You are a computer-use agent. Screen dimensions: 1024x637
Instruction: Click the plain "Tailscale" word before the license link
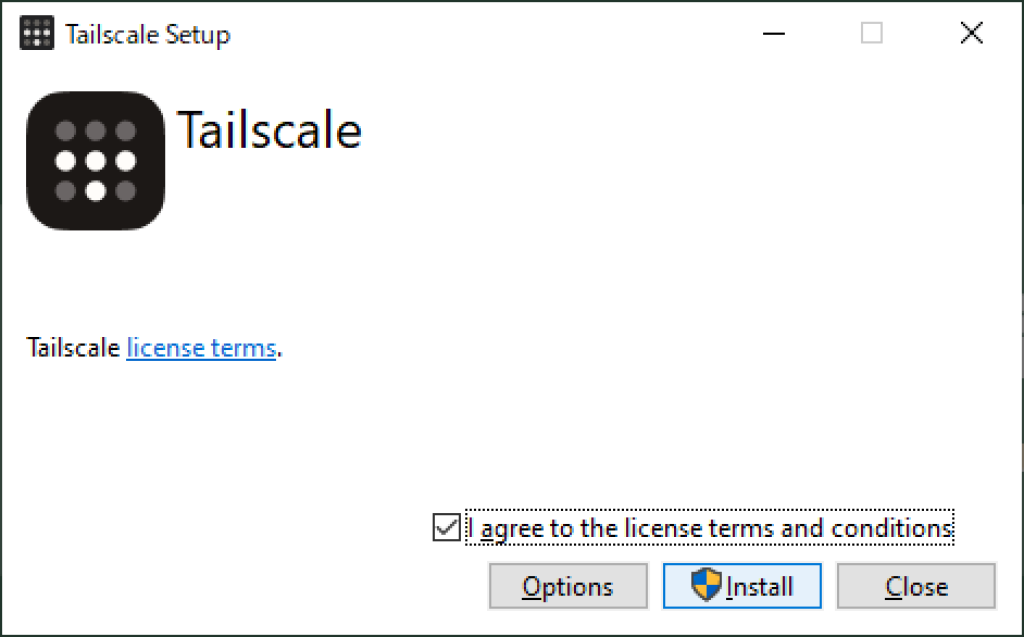point(73,348)
